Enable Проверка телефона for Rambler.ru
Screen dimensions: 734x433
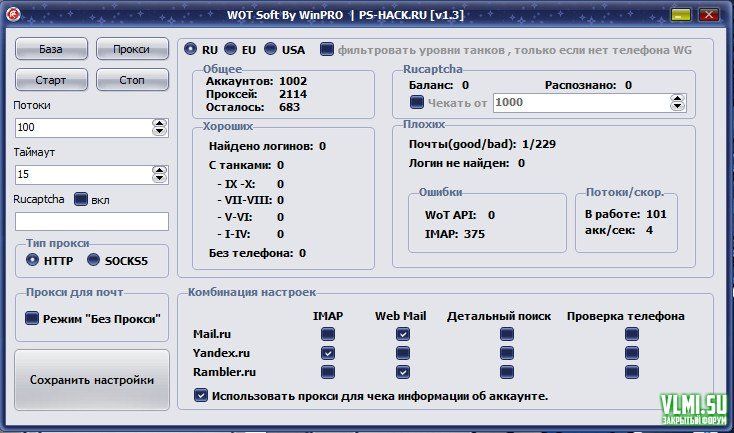click(631, 372)
